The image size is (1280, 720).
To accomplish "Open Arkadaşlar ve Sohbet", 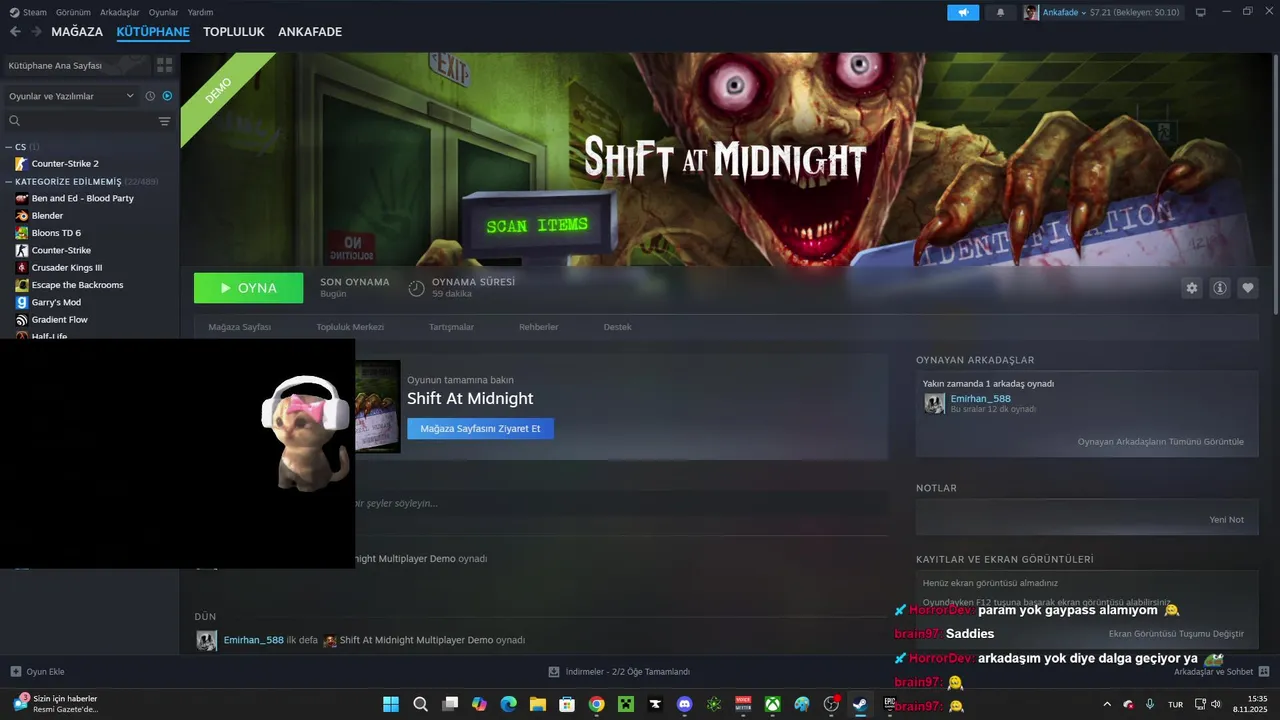I will coord(1220,672).
